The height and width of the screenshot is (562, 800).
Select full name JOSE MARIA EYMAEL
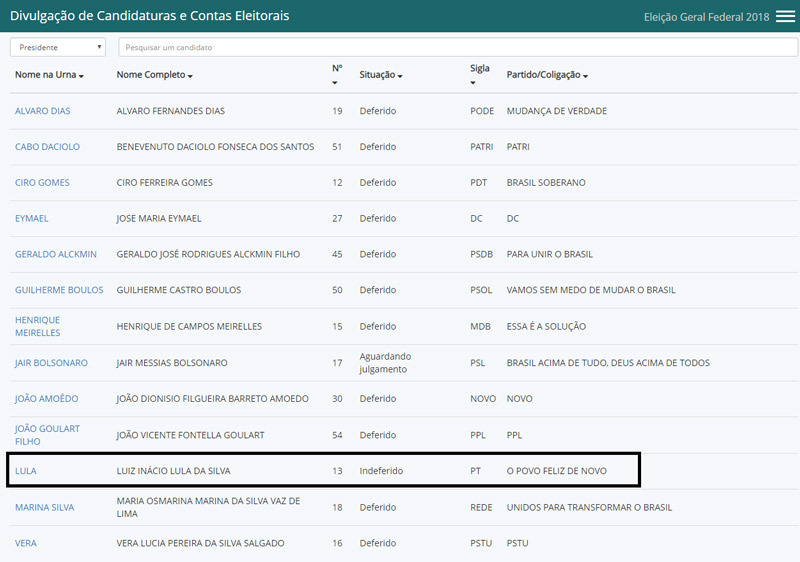tap(159, 218)
